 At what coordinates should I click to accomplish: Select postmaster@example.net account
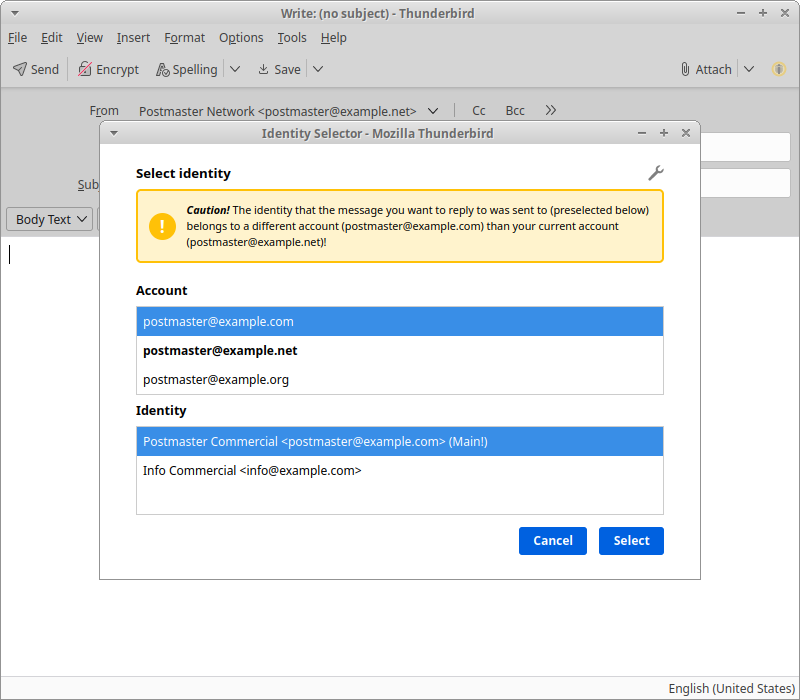[400, 351]
